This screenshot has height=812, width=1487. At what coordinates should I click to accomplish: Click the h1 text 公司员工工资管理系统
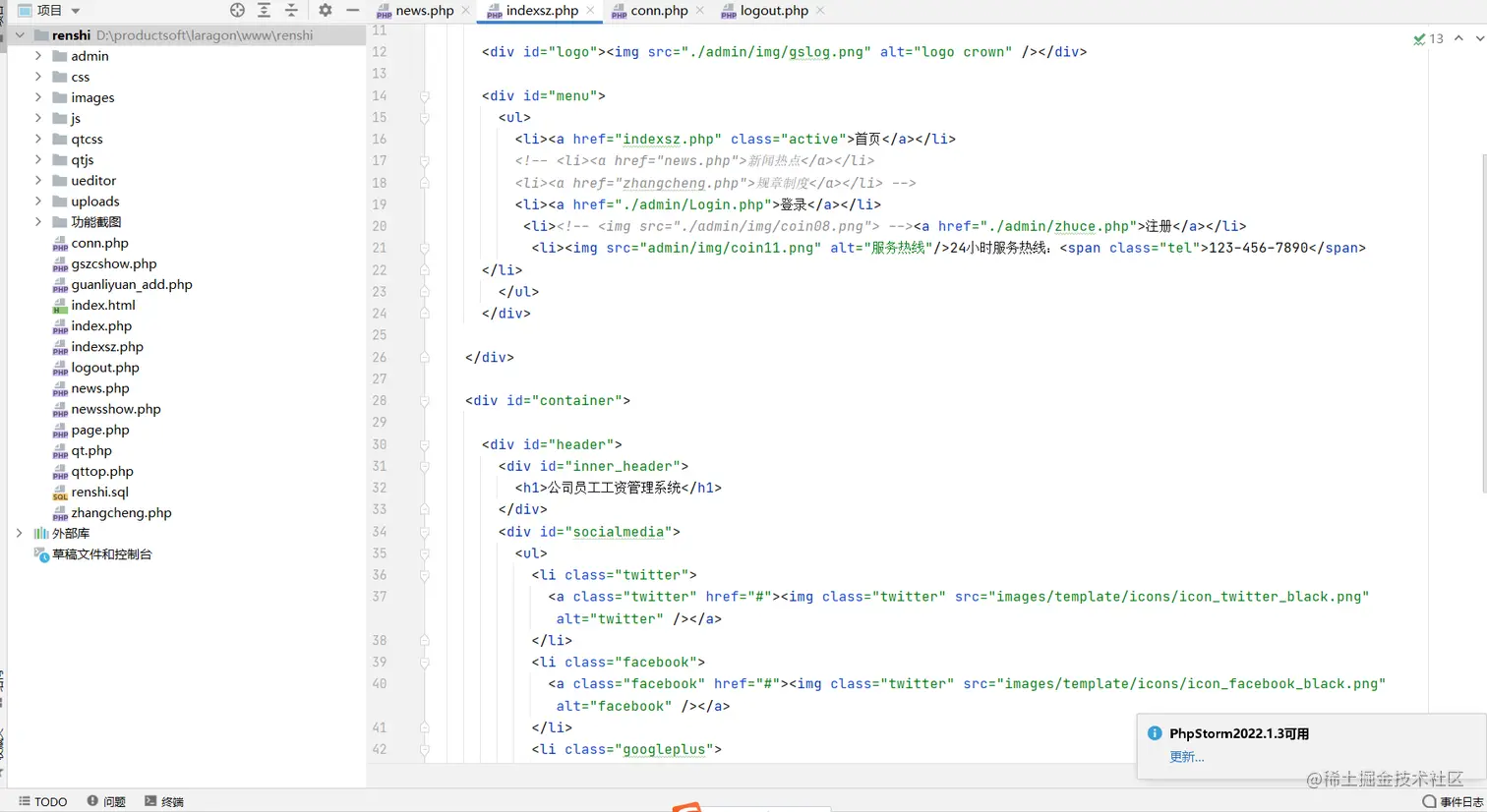[615, 488]
